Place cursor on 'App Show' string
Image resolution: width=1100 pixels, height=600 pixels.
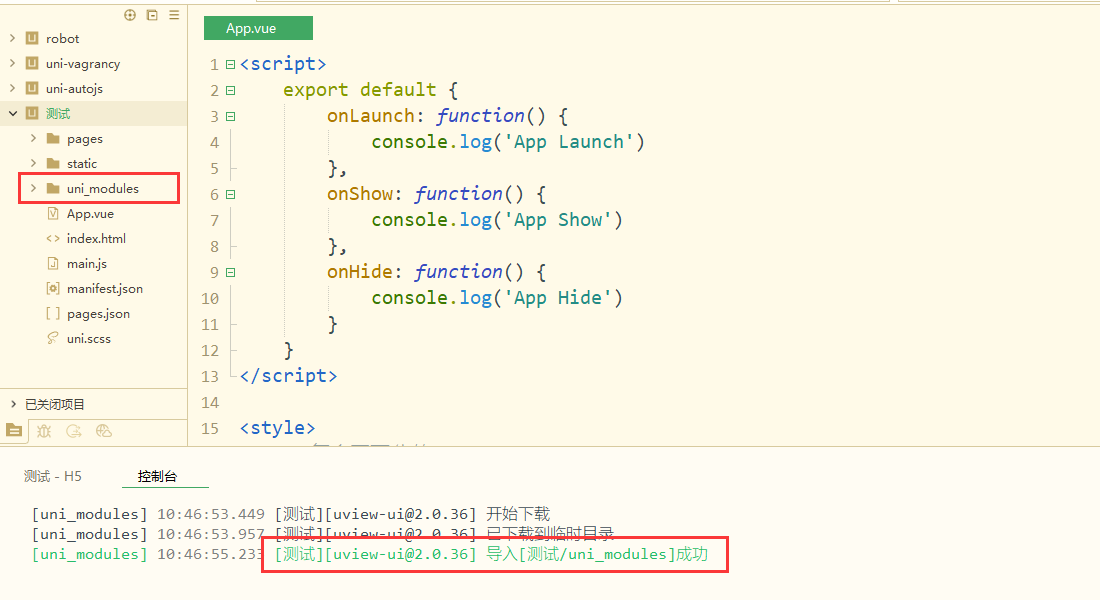(x=558, y=220)
